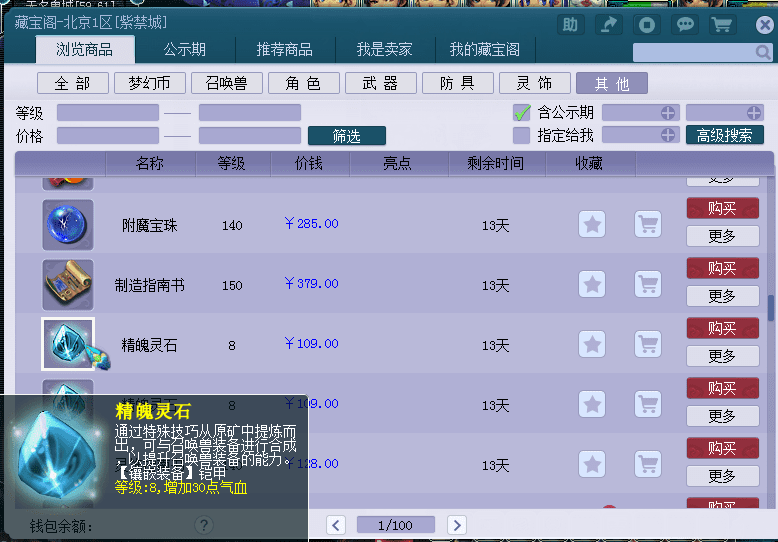This screenshot has height=542, width=778.
Task: Favorite the ¥128.00 item with star
Action: click(x=592, y=465)
